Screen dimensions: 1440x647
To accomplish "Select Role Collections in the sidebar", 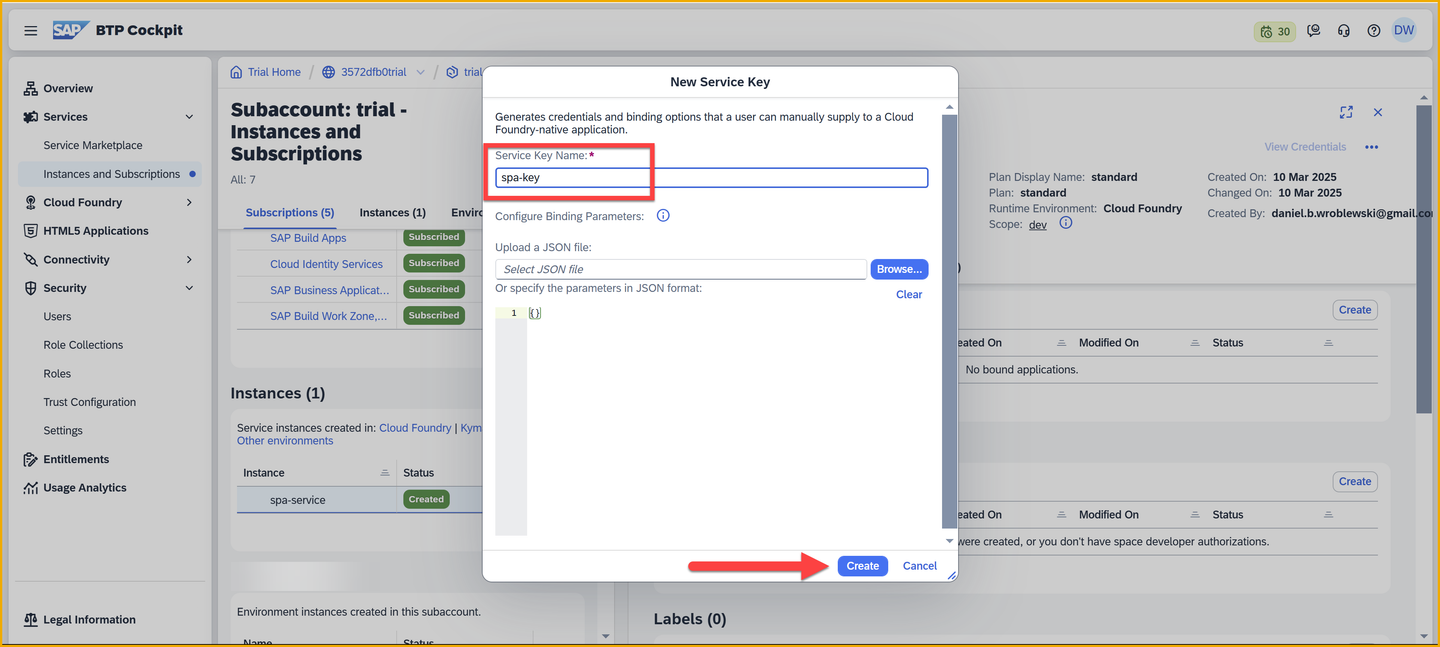I will pyautogui.click(x=83, y=345).
